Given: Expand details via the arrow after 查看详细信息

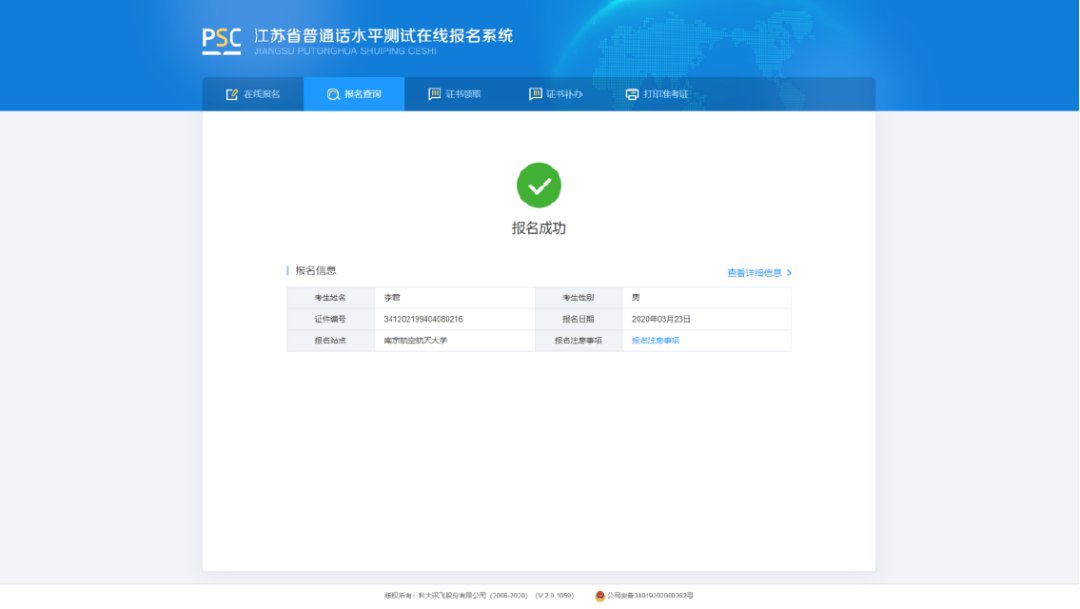Looking at the screenshot, I should [789, 273].
